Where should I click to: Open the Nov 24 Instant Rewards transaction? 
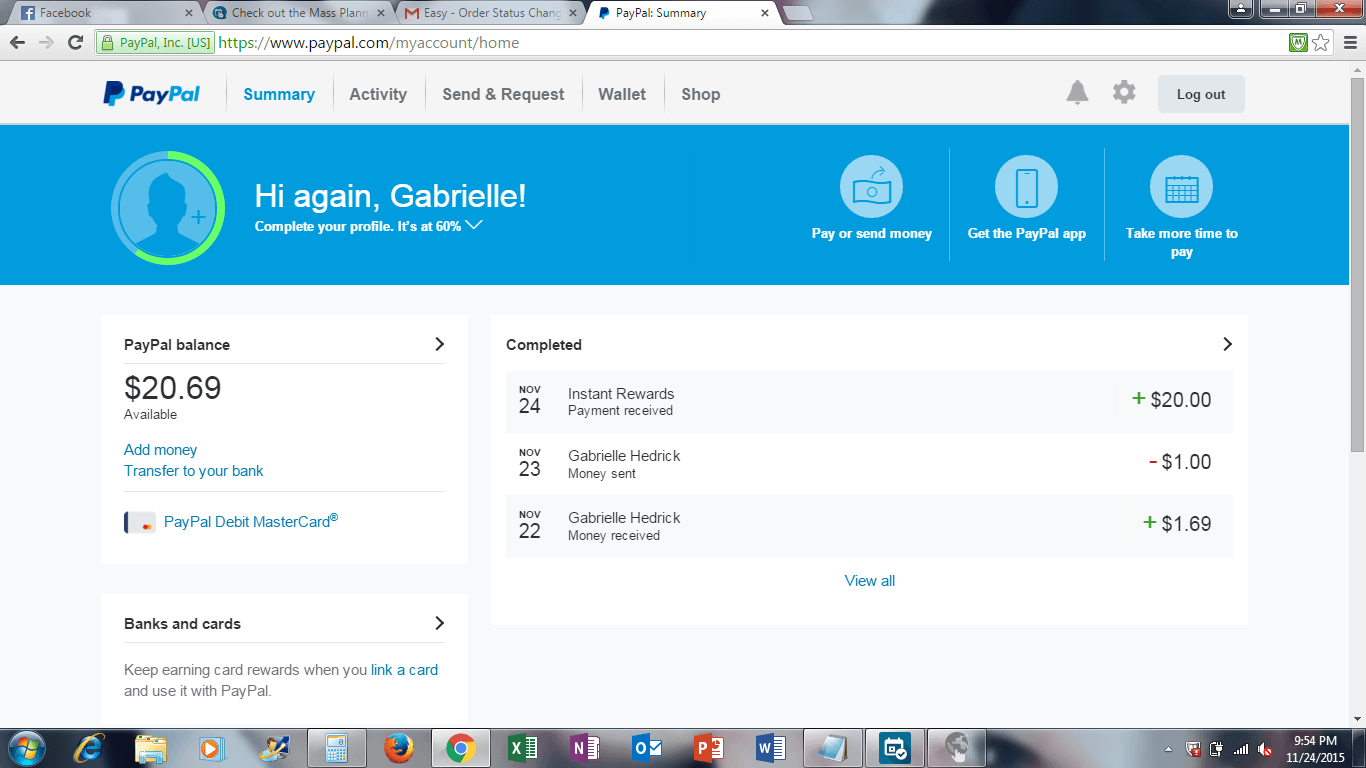(869, 402)
